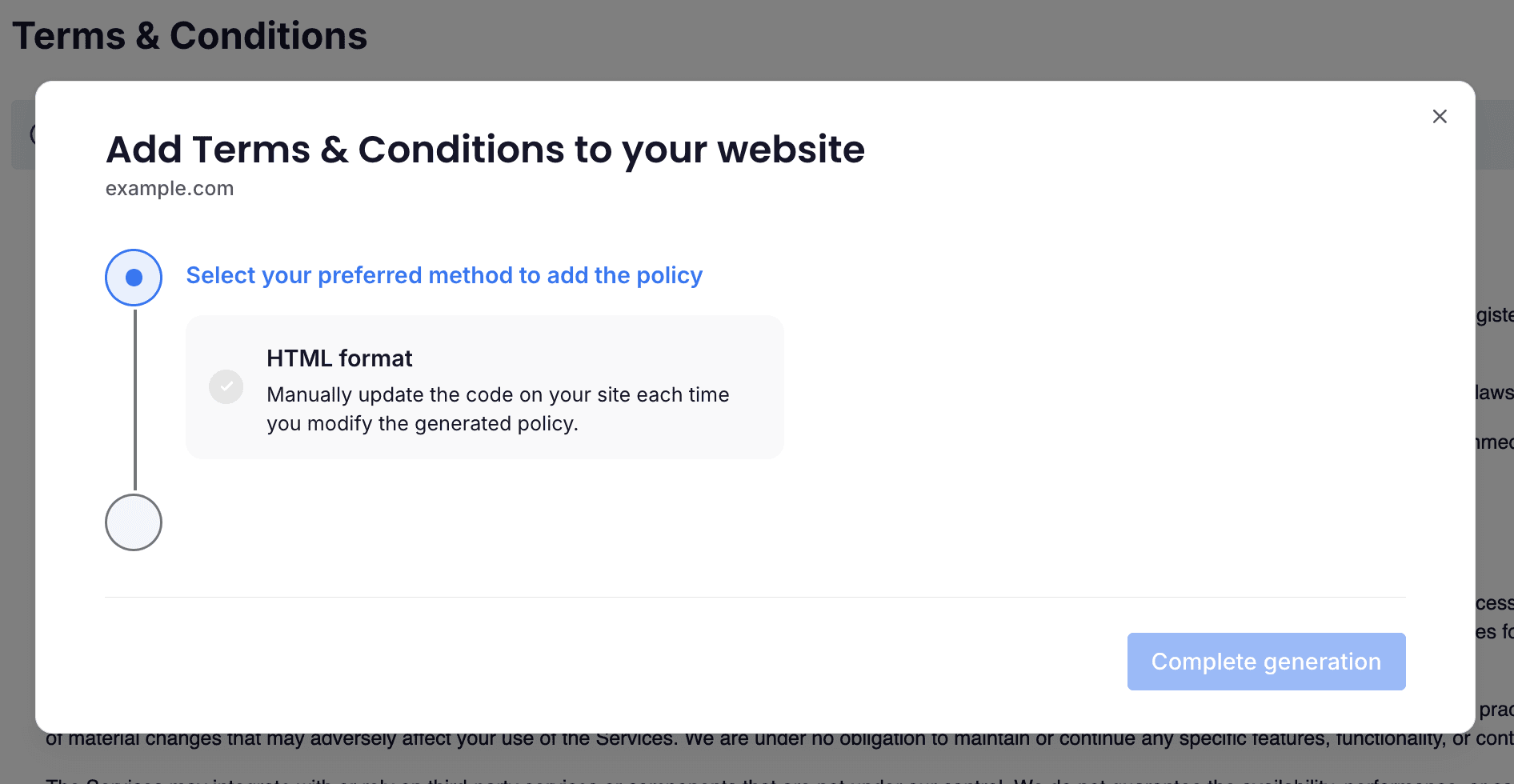Click the background Terms & Conditions page heading

pyautogui.click(x=190, y=36)
